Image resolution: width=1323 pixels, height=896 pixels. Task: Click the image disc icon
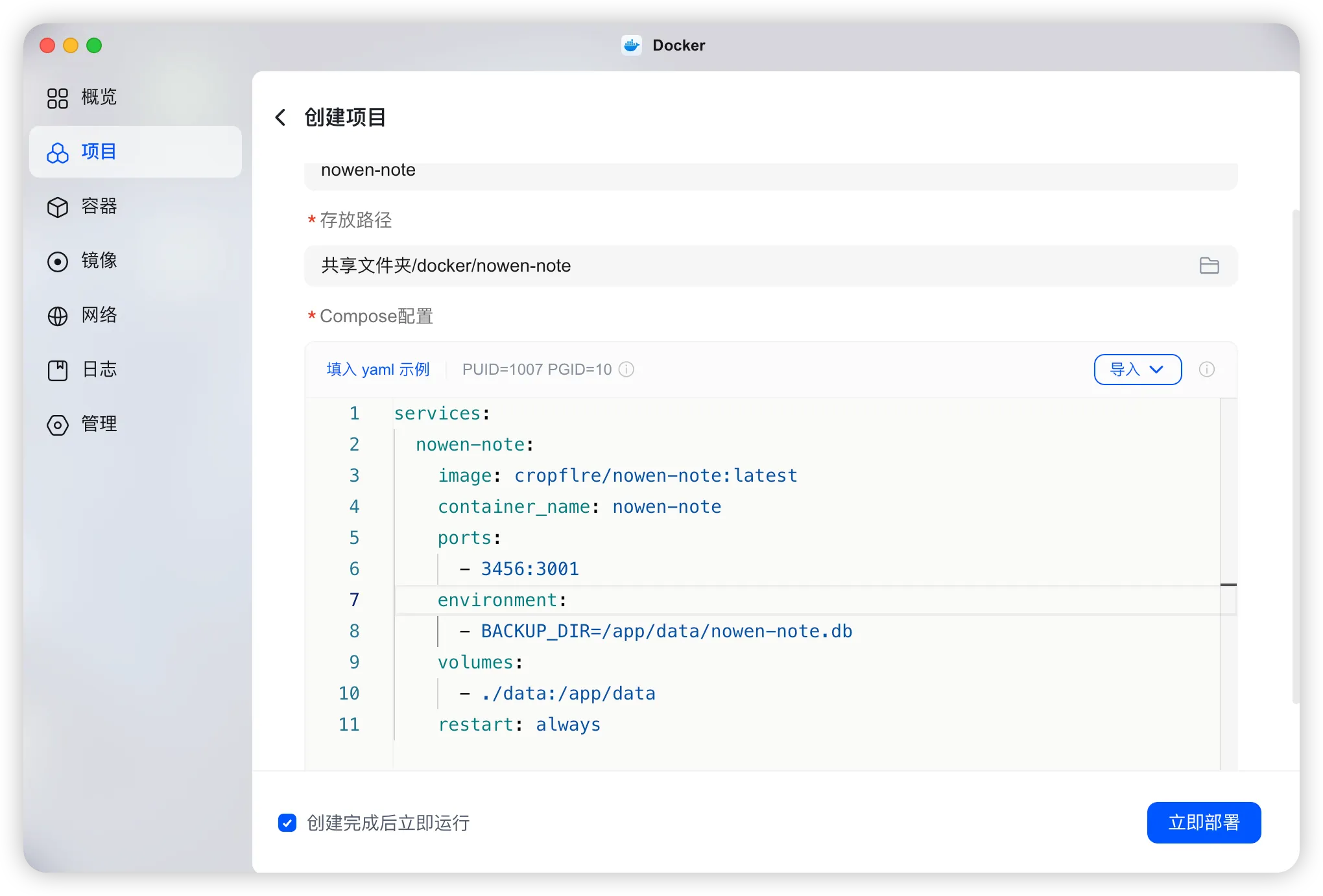pyautogui.click(x=58, y=261)
